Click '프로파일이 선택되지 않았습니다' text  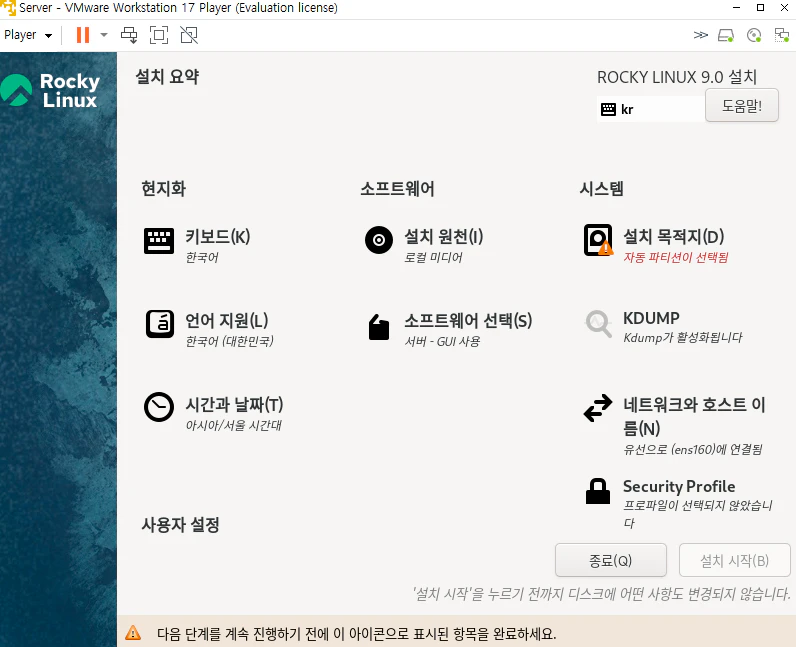tap(698, 514)
